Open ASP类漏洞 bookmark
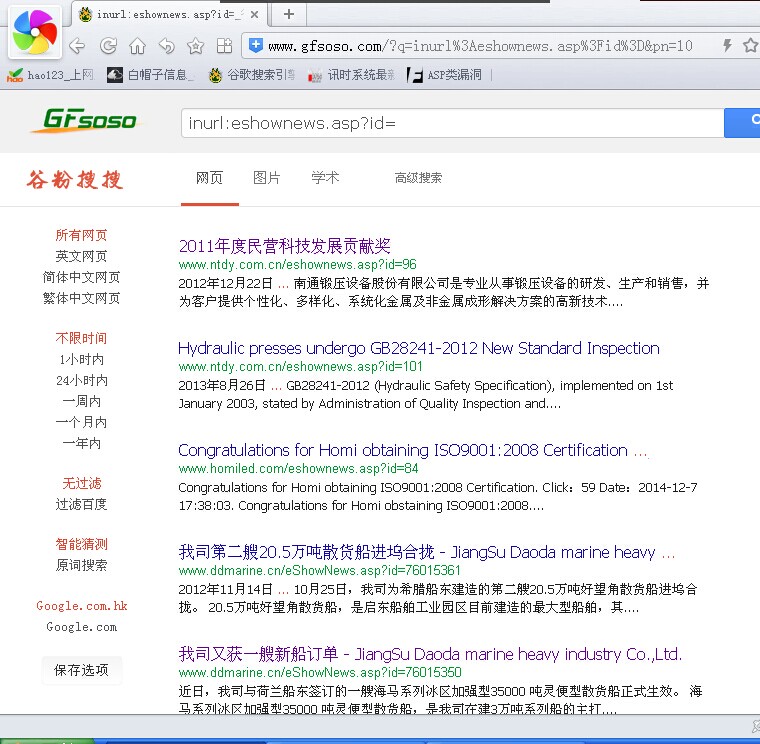The height and width of the screenshot is (744, 760). [444, 75]
